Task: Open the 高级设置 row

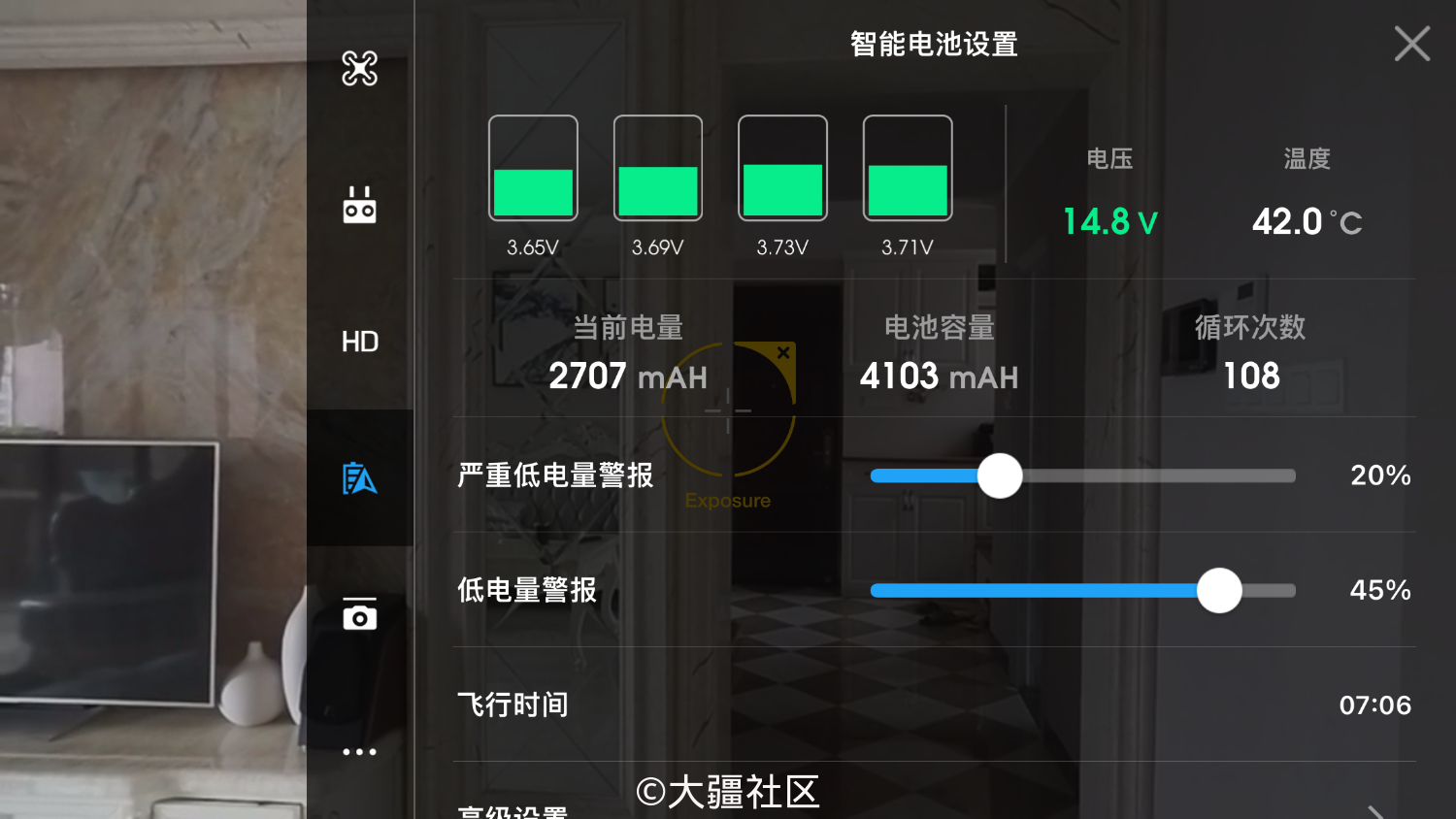Action: (x=935, y=798)
